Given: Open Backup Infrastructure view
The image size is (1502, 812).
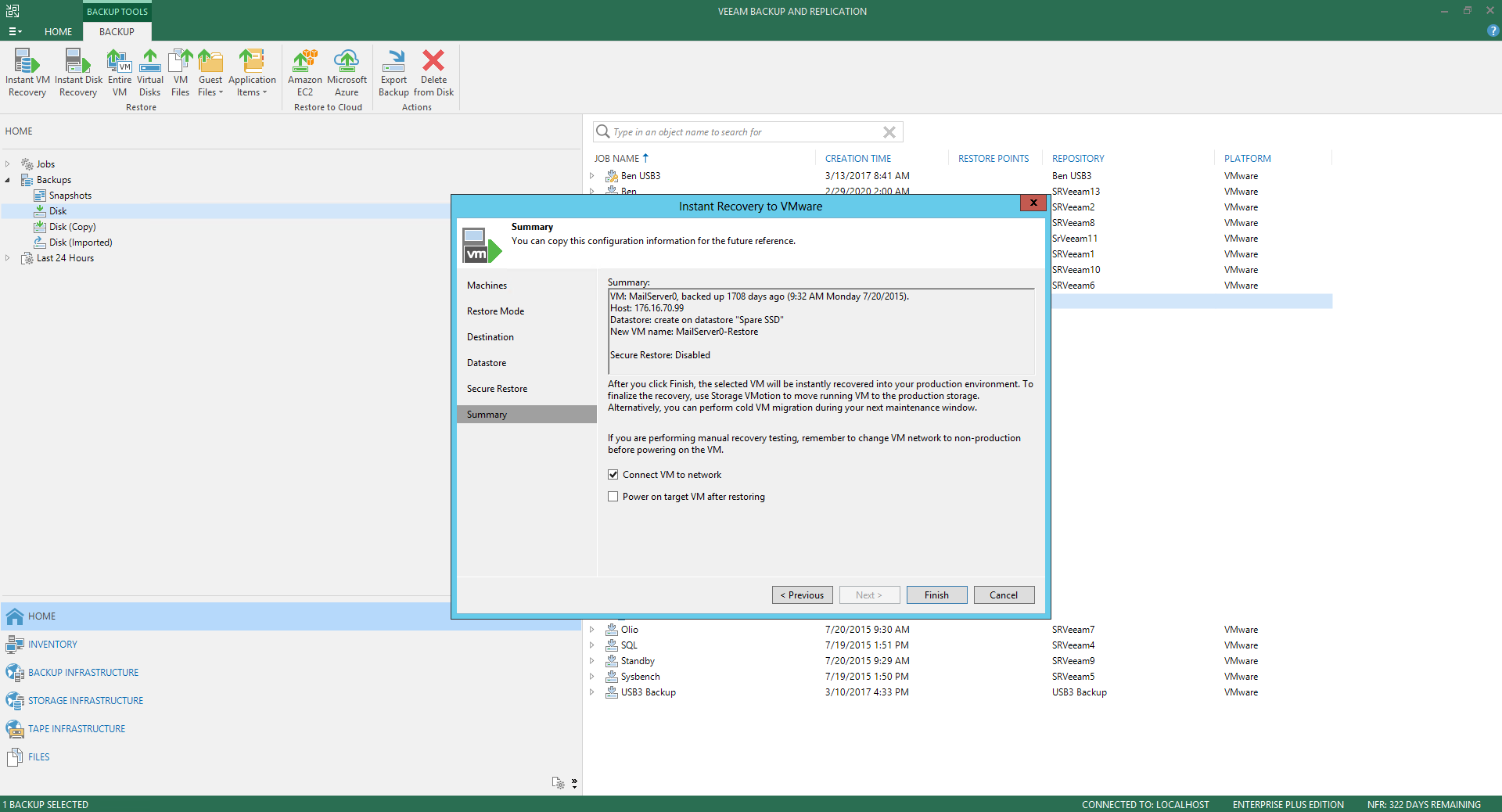Looking at the screenshot, I should coord(83,673).
